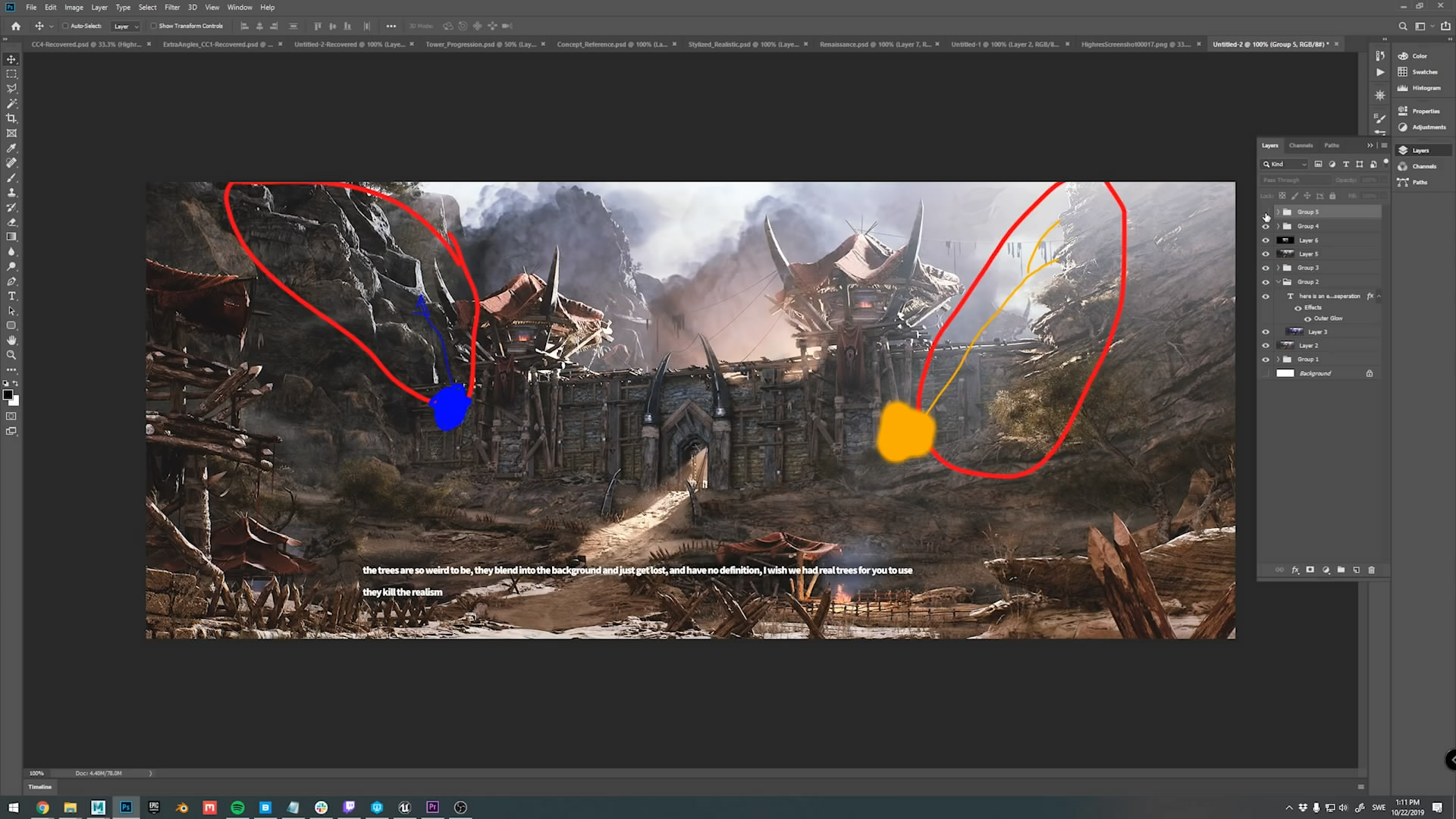Image resolution: width=1456 pixels, height=819 pixels.
Task: Hide Layer 6 visibility
Action: coord(1266,240)
